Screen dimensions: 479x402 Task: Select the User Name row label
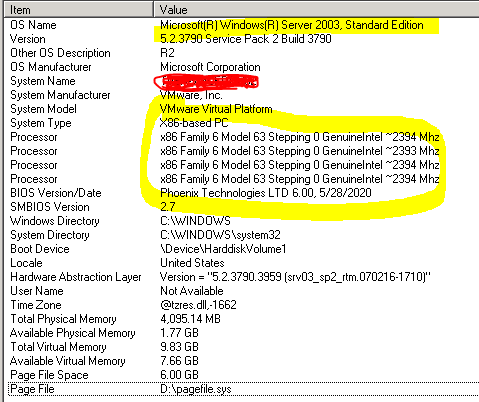pos(37,291)
